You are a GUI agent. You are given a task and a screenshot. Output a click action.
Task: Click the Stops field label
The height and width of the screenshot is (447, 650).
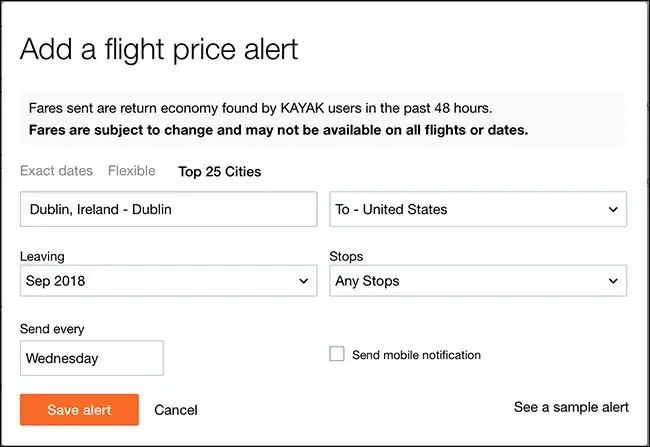pos(346,257)
